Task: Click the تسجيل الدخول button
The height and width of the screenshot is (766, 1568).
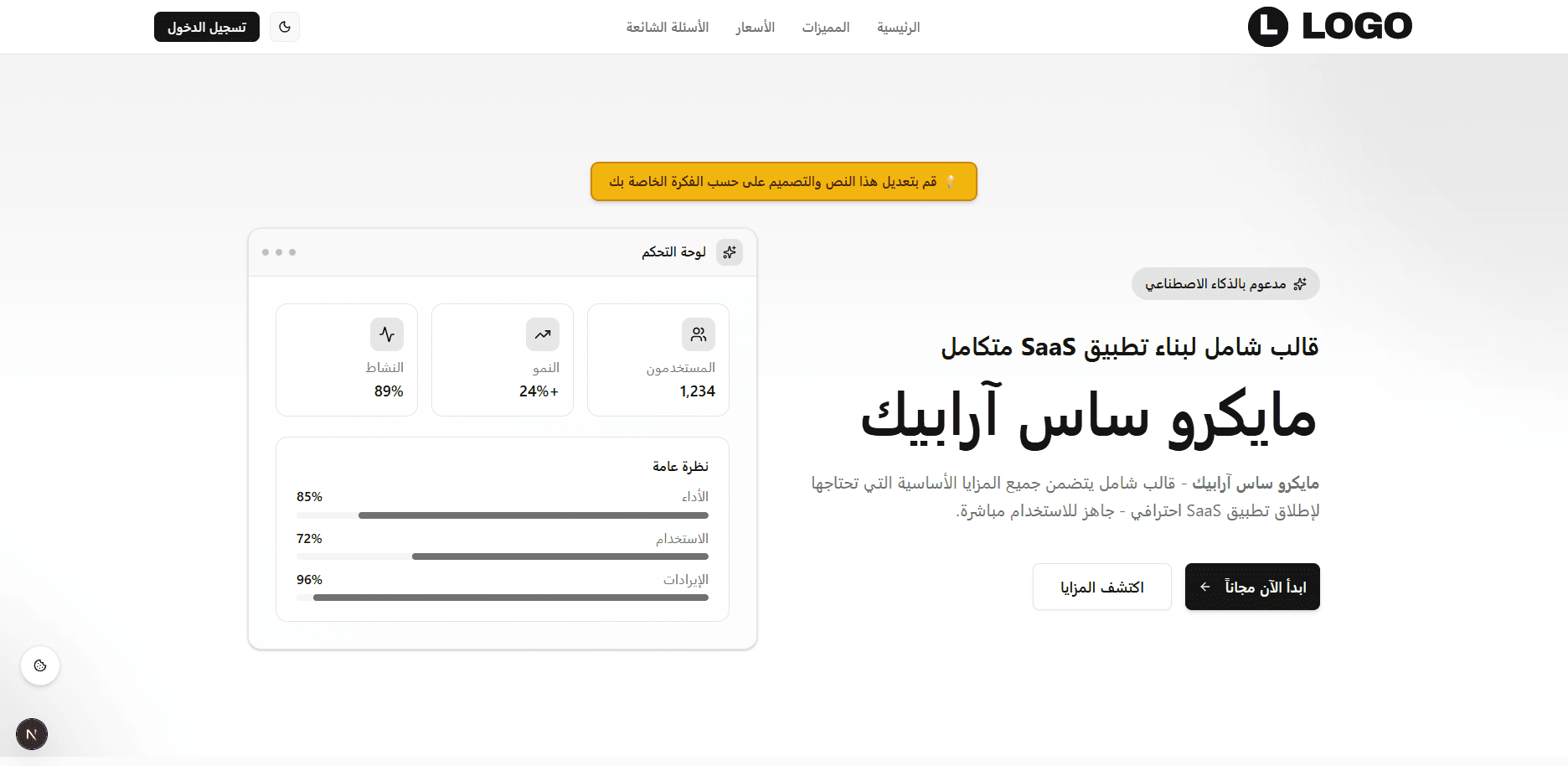Action: (206, 26)
